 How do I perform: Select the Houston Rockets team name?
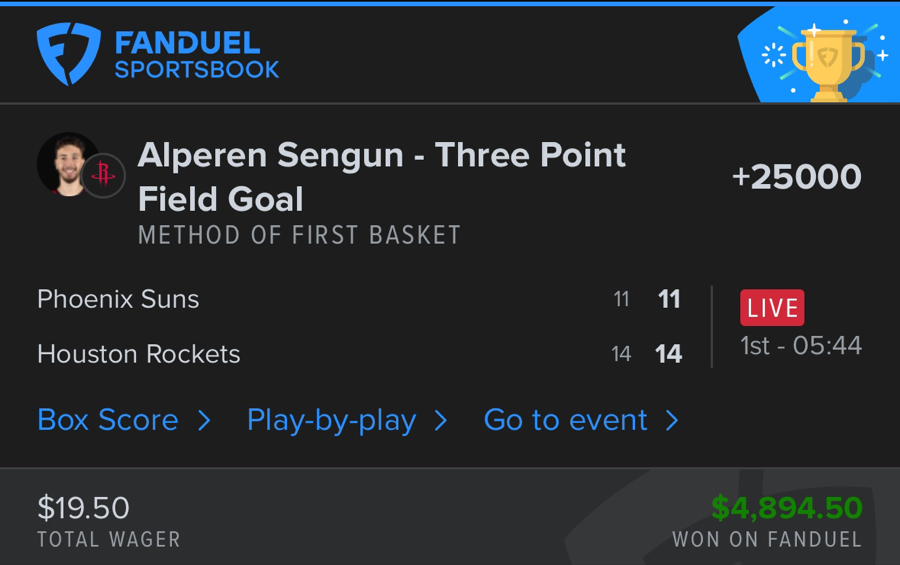[x=139, y=354]
